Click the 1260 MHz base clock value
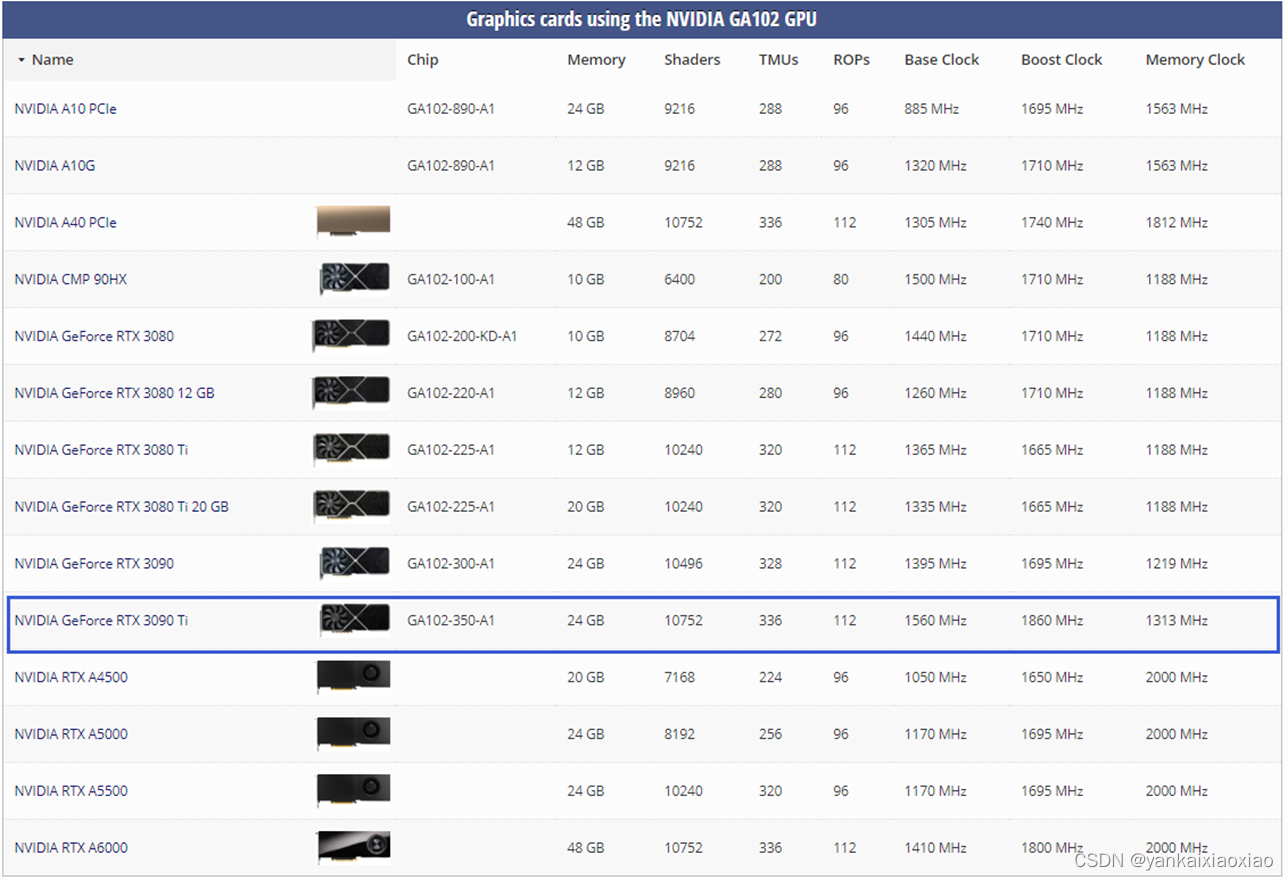This screenshot has height=880, width=1288. pos(935,394)
